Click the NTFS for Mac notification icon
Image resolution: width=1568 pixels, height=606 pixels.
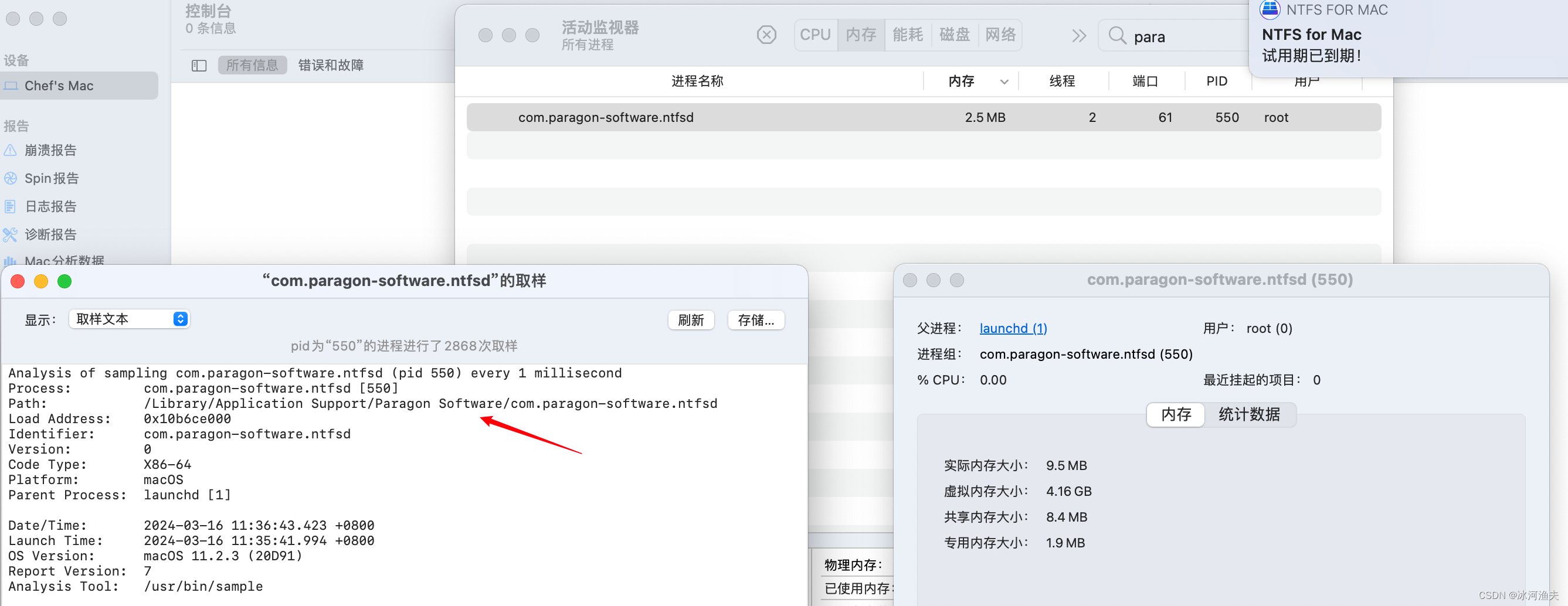1270,9
